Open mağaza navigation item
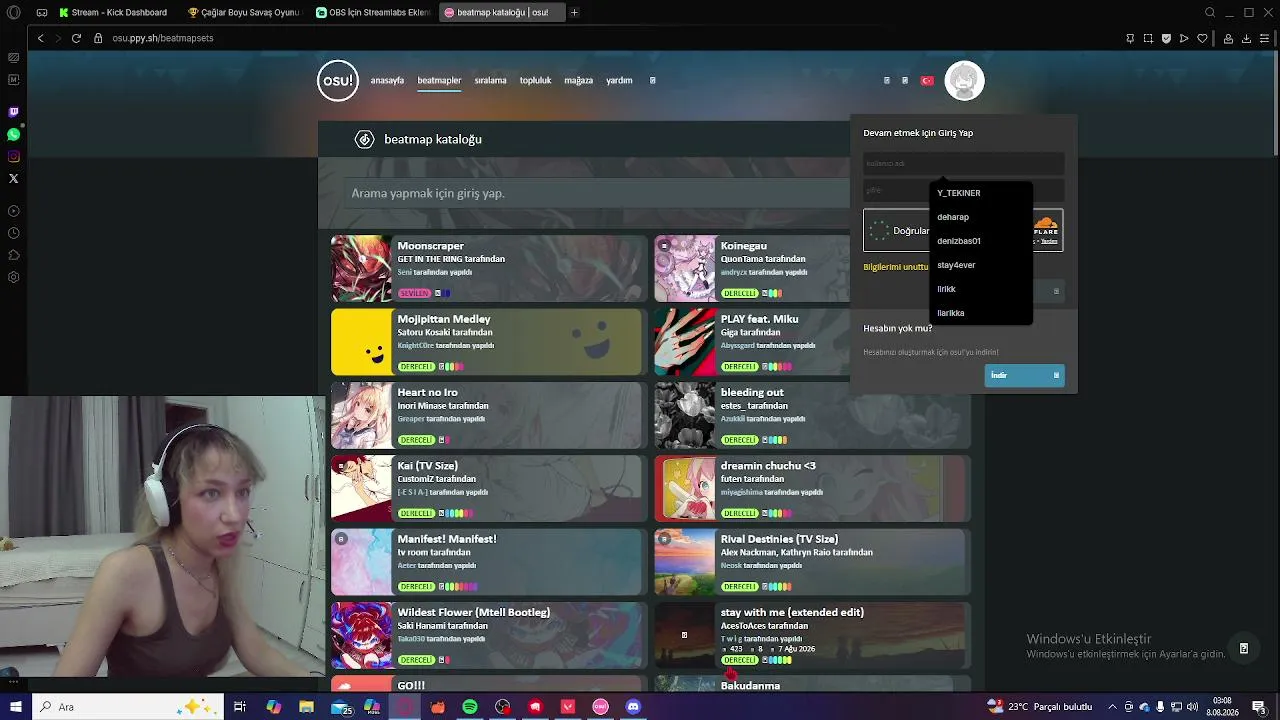The image size is (1280, 720). pyautogui.click(x=578, y=80)
